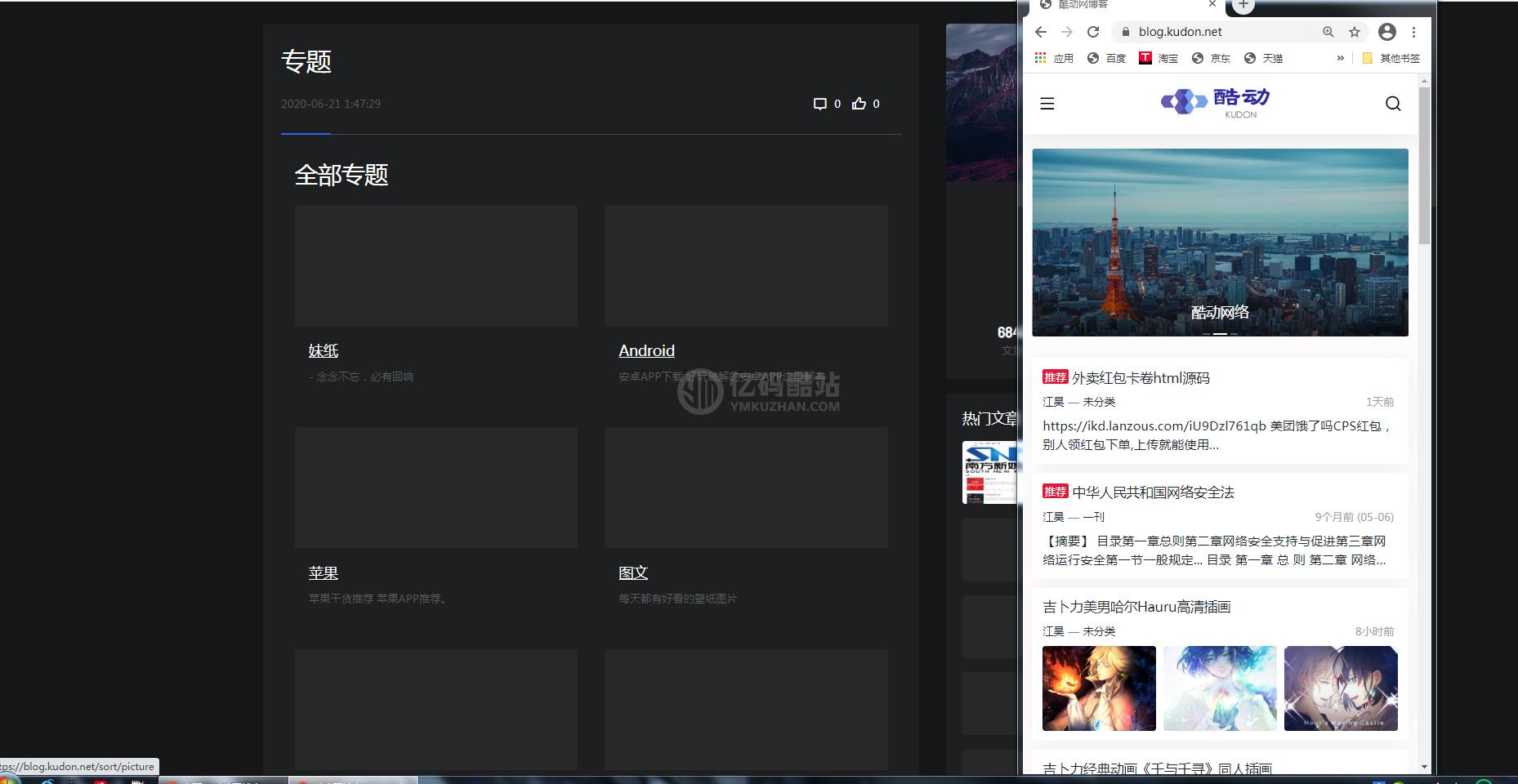Click the Tokyo tower banner slide

(x=1219, y=242)
